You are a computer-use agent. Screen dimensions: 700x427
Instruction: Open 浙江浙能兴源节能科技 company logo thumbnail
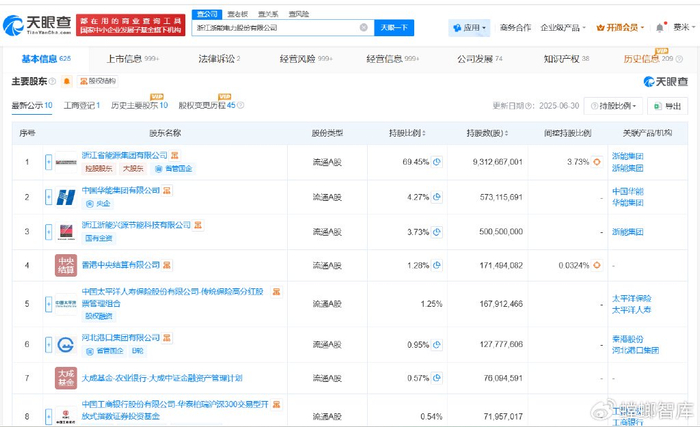[66, 231]
